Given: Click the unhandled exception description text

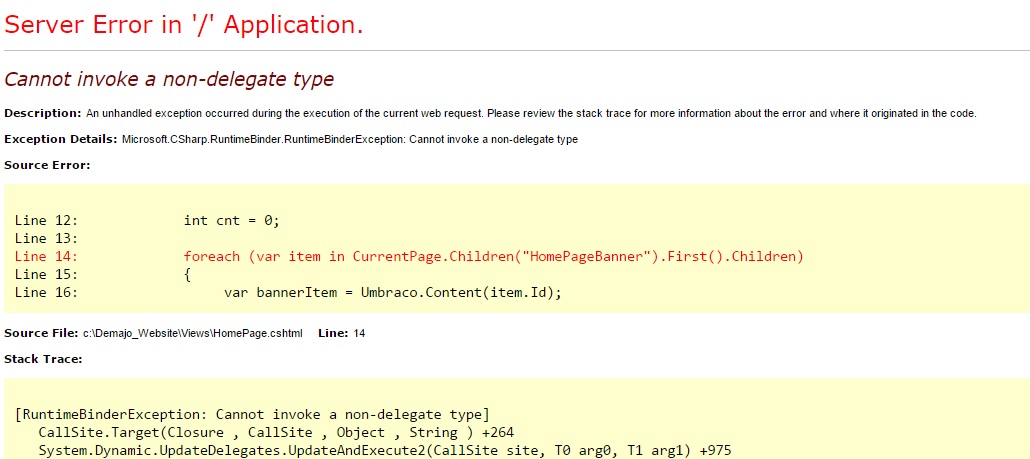Looking at the screenshot, I should (x=531, y=114).
